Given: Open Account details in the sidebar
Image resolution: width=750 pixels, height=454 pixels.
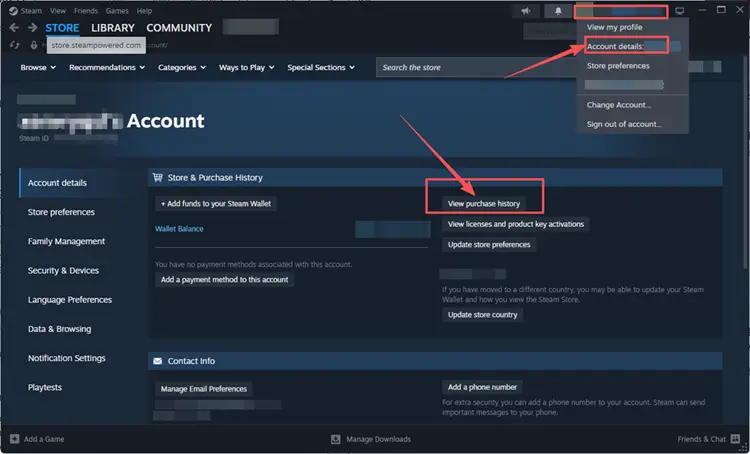Looking at the screenshot, I should coord(57,183).
